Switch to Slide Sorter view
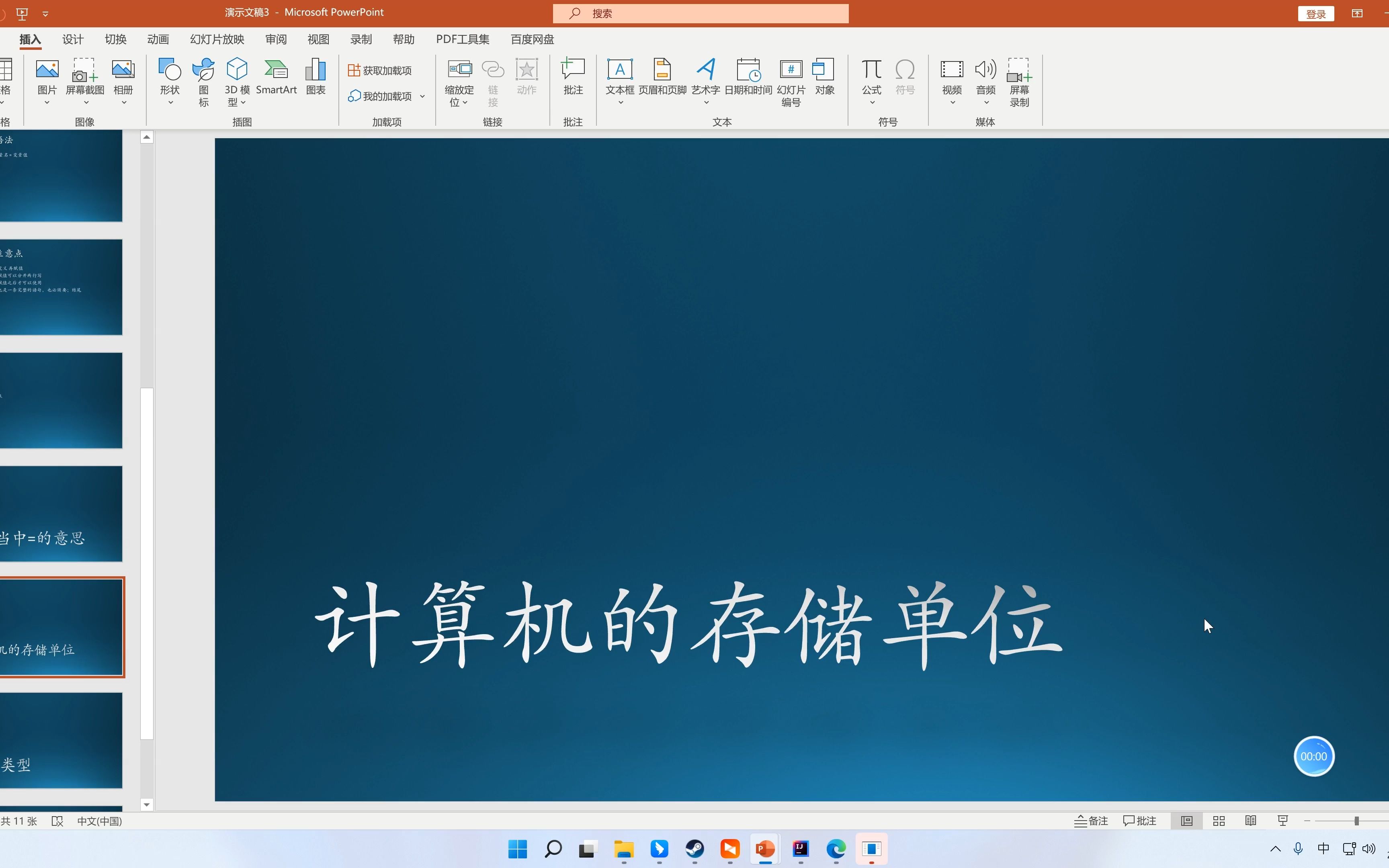 tap(1219, 821)
